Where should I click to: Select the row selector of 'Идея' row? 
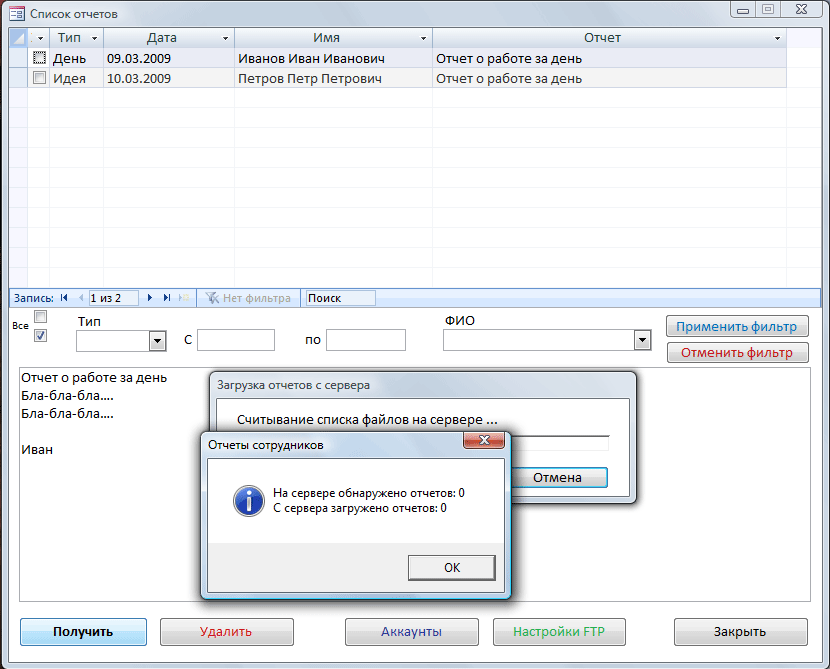18,78
